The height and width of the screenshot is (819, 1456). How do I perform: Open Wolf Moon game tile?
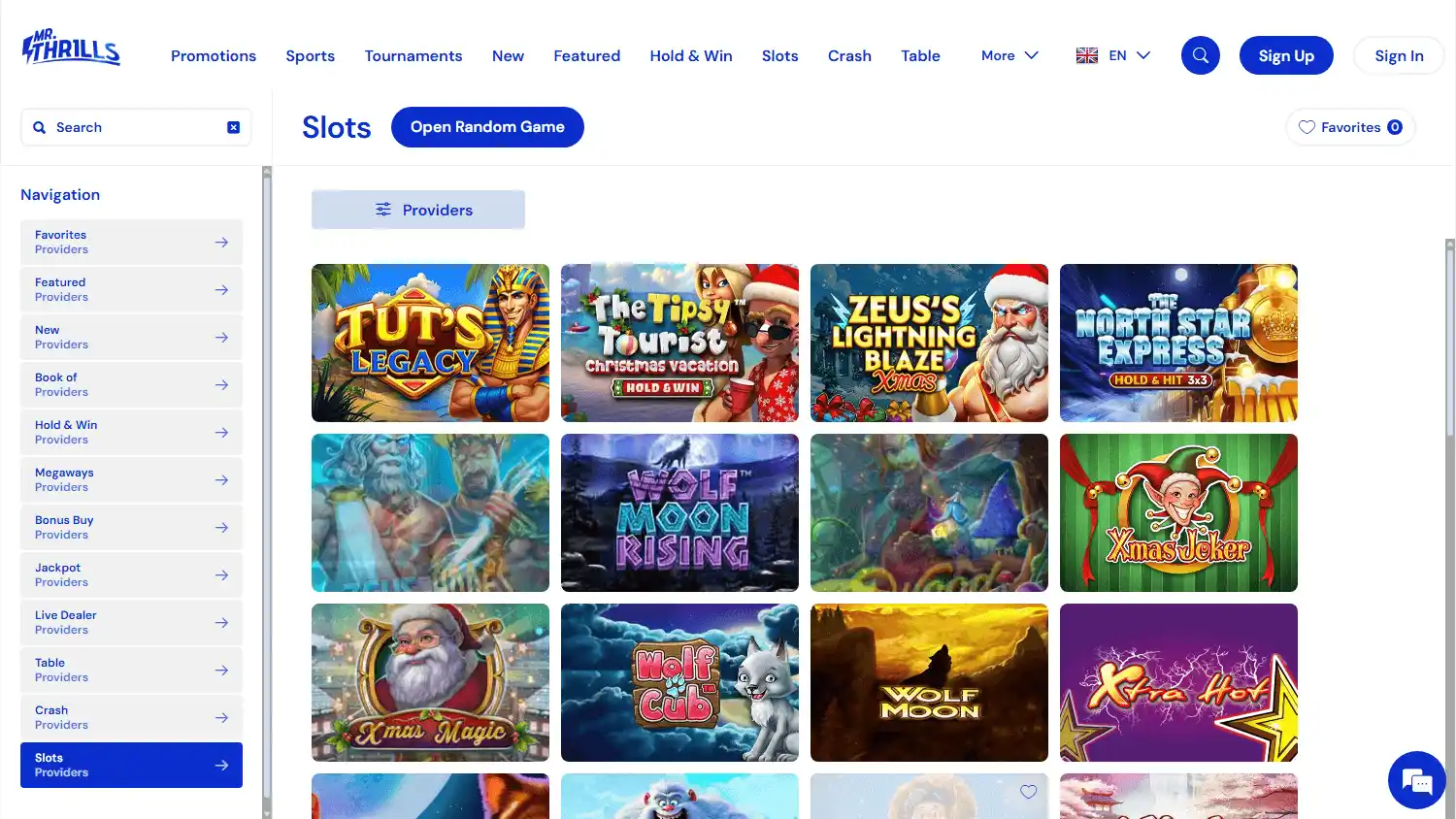929,682
